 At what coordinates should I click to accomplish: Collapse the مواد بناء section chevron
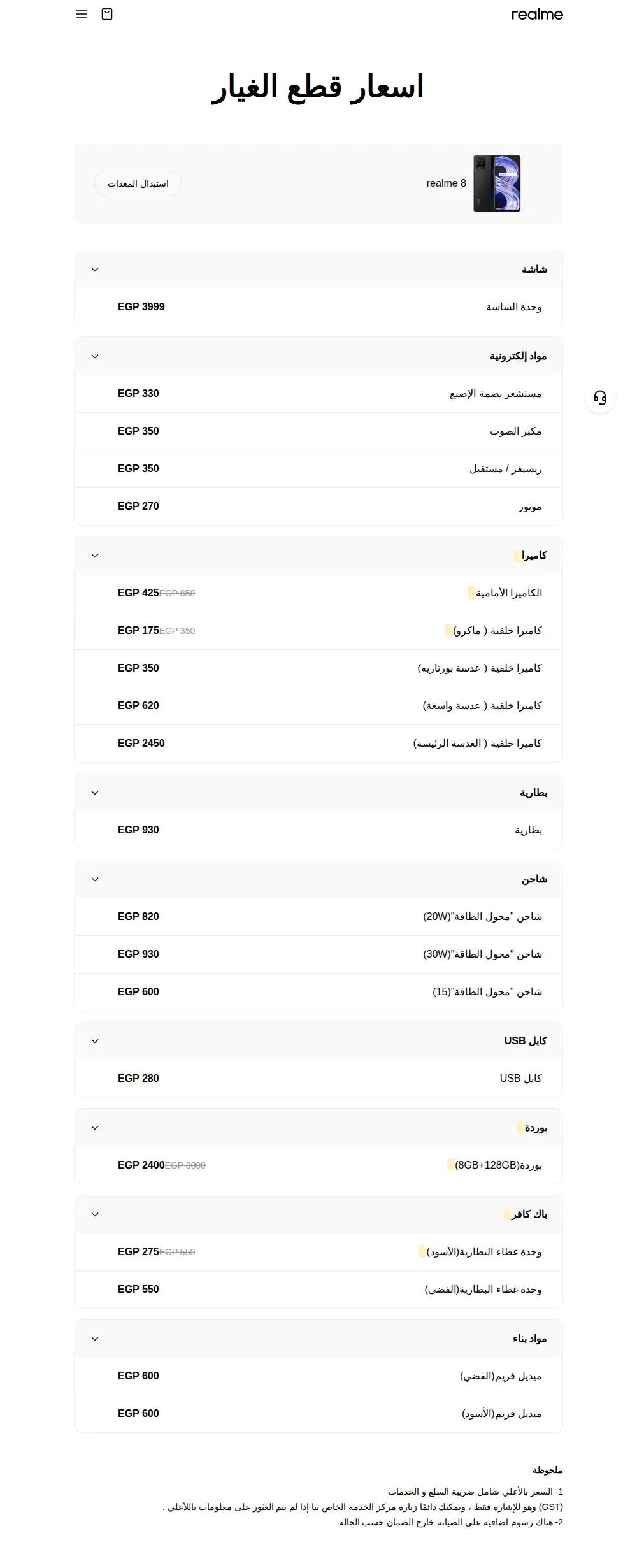pos(95,1339)
